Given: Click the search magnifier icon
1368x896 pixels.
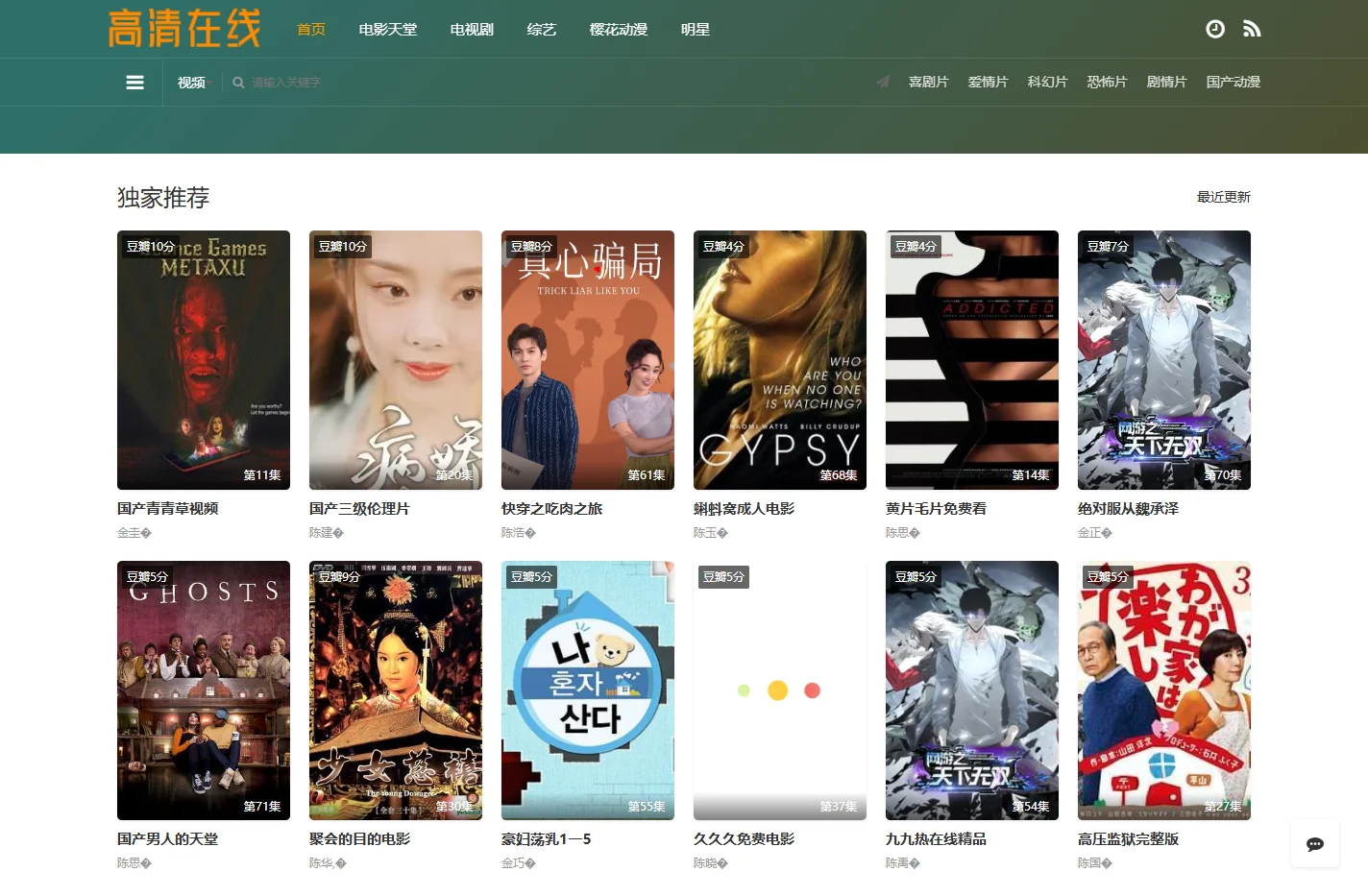Looking at the screenshot, I should [238, 83].
